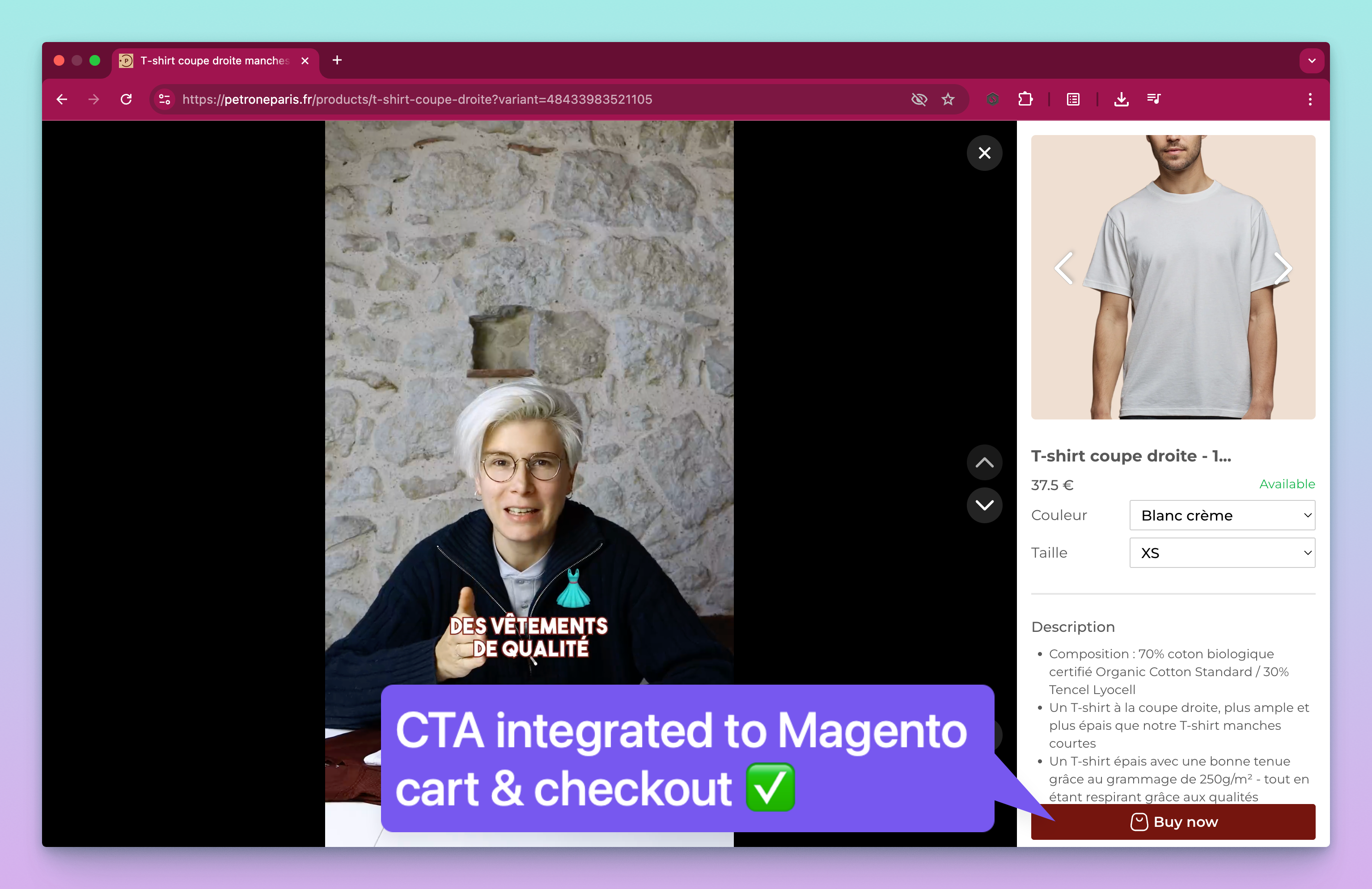The height and width of the screenshot is (889, 1372).
Task: Open the extensions puzzle icon
Action: tap(1025, 99)
